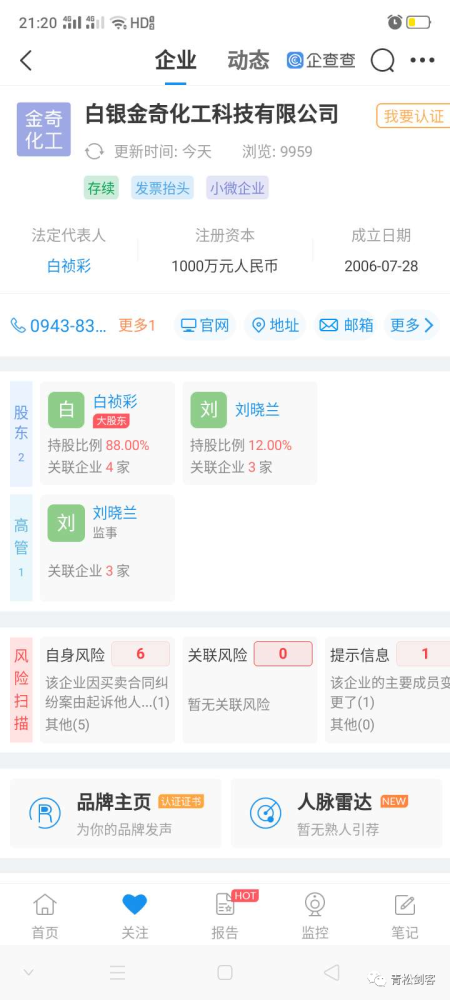Open 品牌主页 brand page card
The image size is (450, 1000).
[x=115, y=813]
